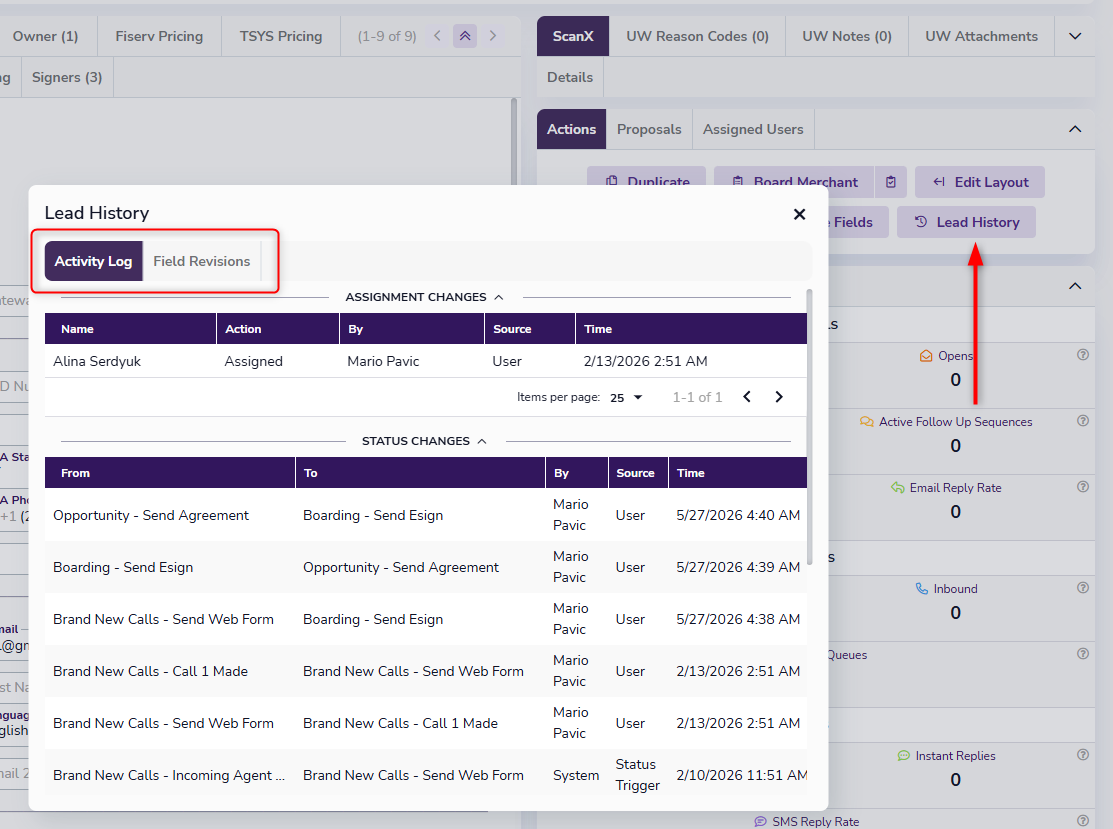Click the Inbound phone icon
The image size is (1113, 829).
pyautogui.click(x=921, y=588)
